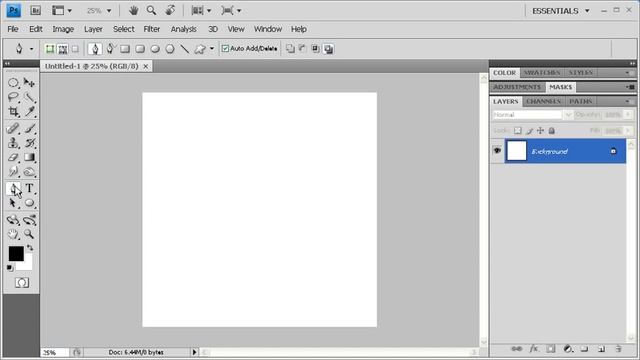
Task: Enable Paths mode in options bar
Action: click(62, 49)
